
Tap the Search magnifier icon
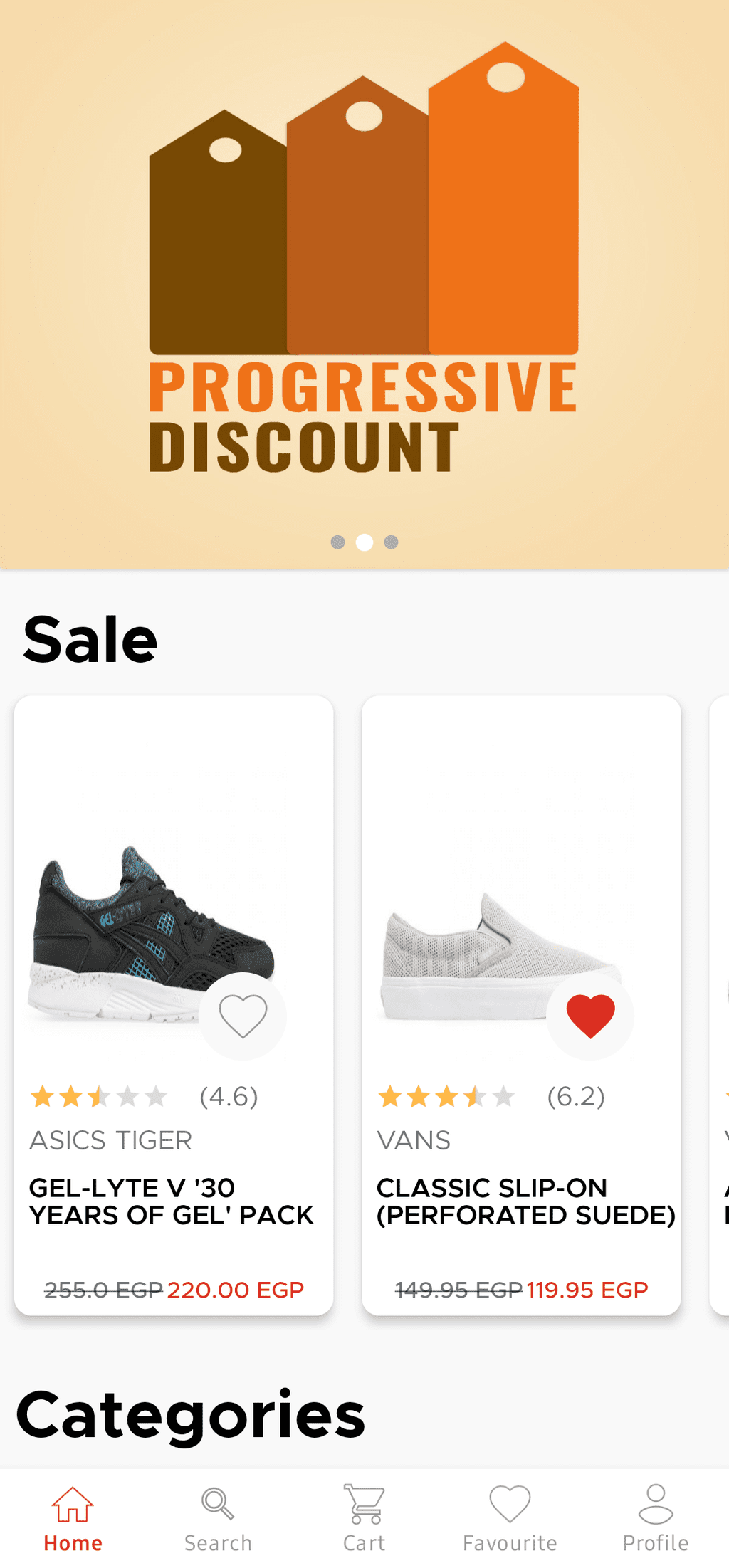click(x=217, y=1504)
